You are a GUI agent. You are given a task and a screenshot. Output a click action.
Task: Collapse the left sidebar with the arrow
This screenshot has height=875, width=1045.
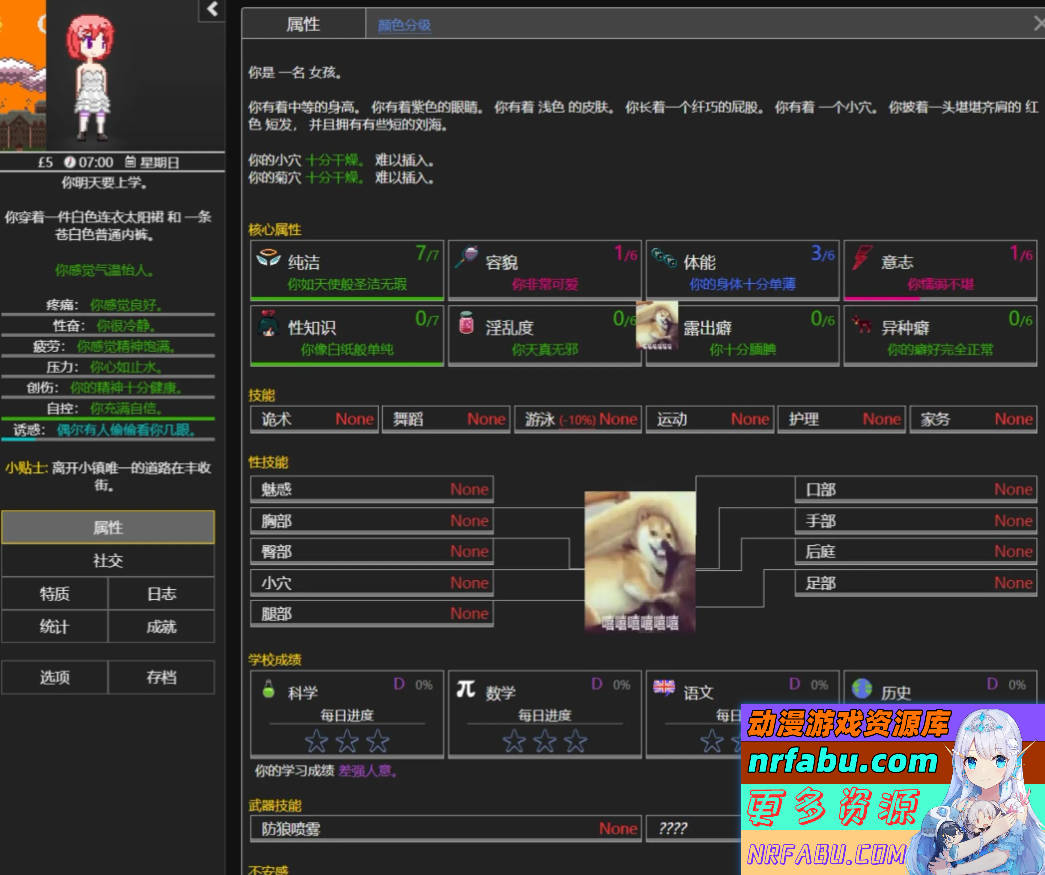click(x=211, y=10)
